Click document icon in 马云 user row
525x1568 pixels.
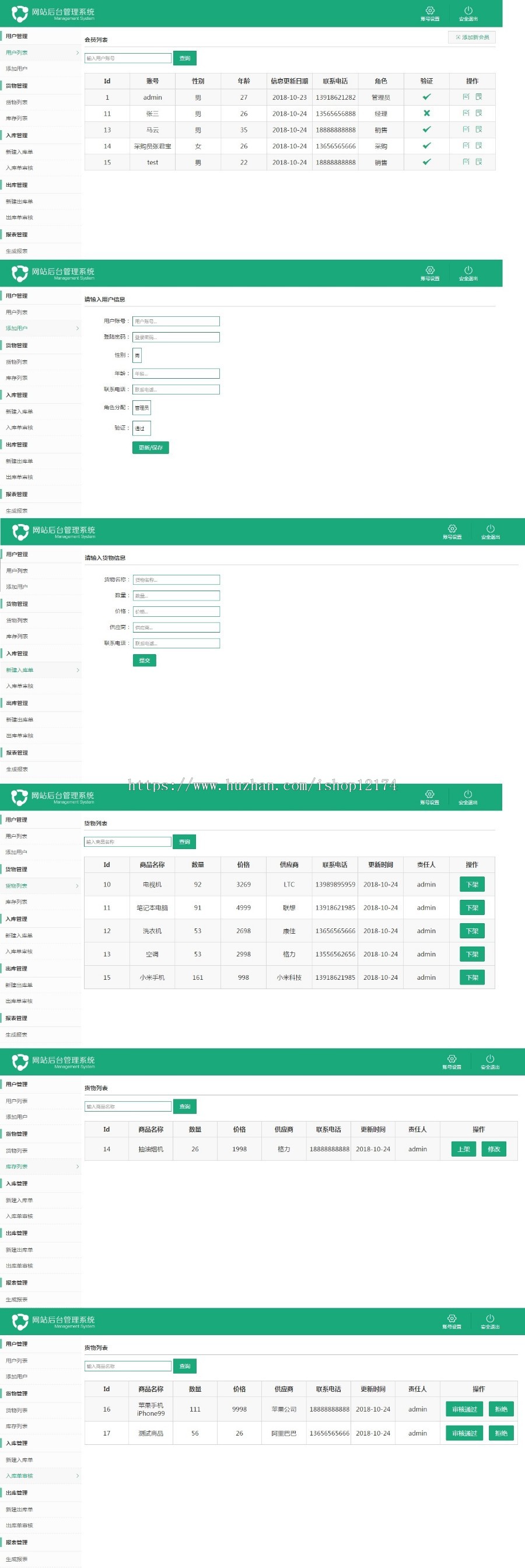tap(479, 130)
